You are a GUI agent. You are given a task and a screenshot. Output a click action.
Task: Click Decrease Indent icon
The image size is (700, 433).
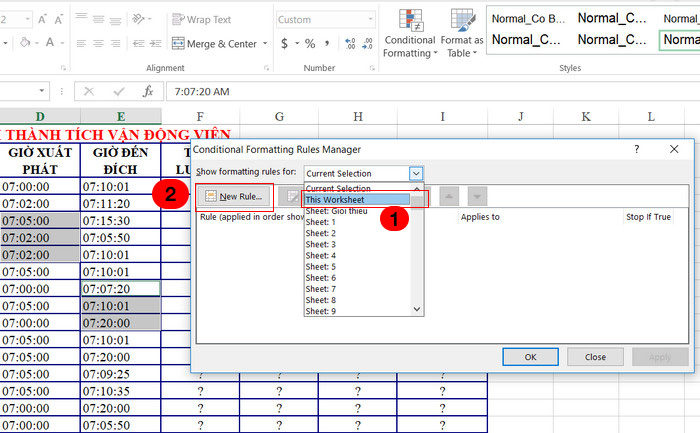coord(138,43)
